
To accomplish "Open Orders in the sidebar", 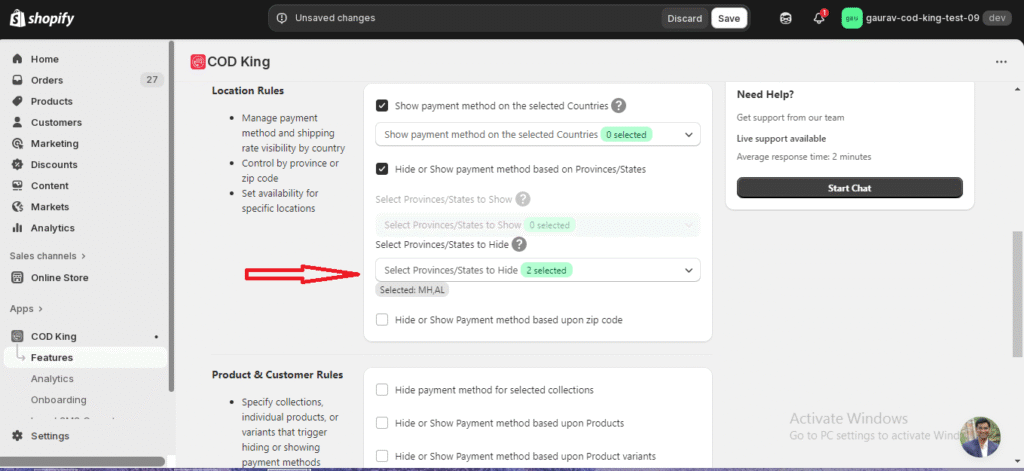I will click(x=47, y=80).
